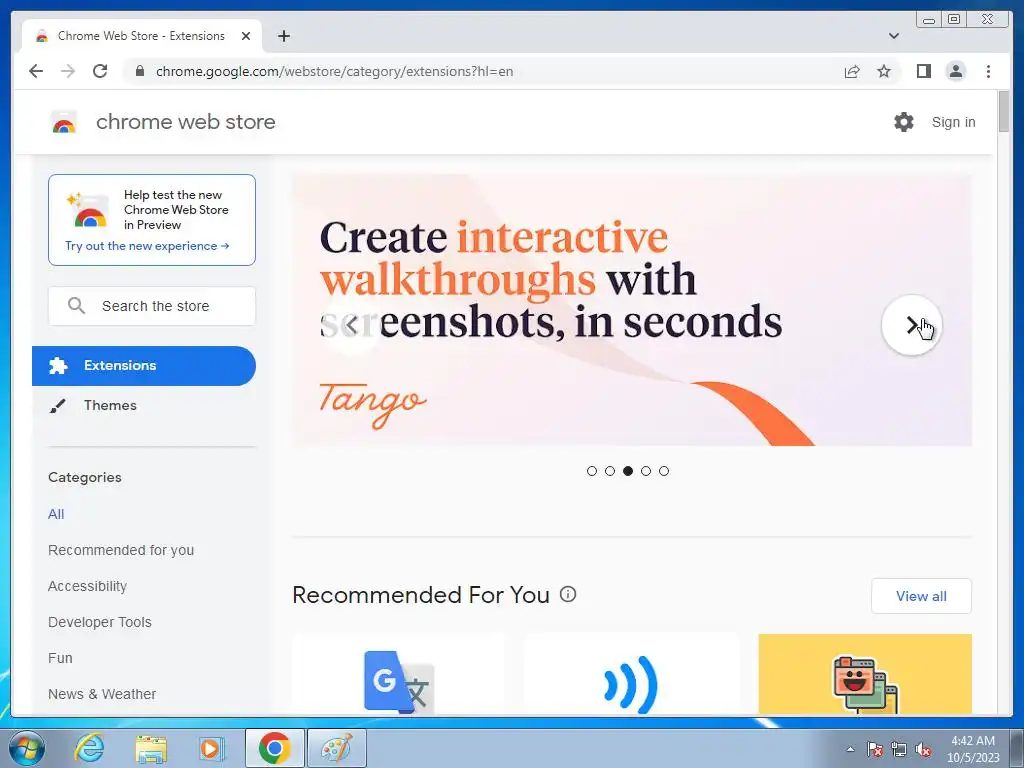Image resolution: width=1024 pixels, height=768 pixels.
Task: Click the View all button
Action: click(x=921, y=596)
